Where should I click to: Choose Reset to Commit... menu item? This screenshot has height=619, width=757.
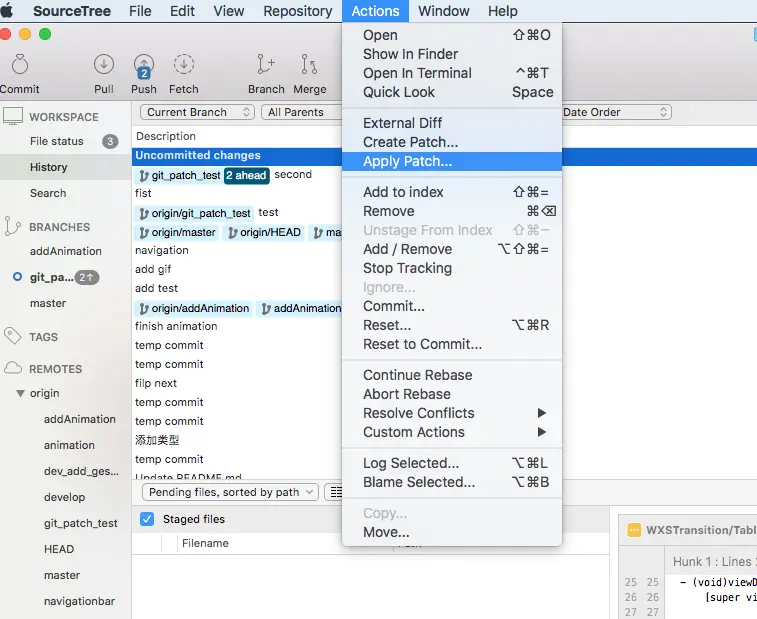[452, 344]
